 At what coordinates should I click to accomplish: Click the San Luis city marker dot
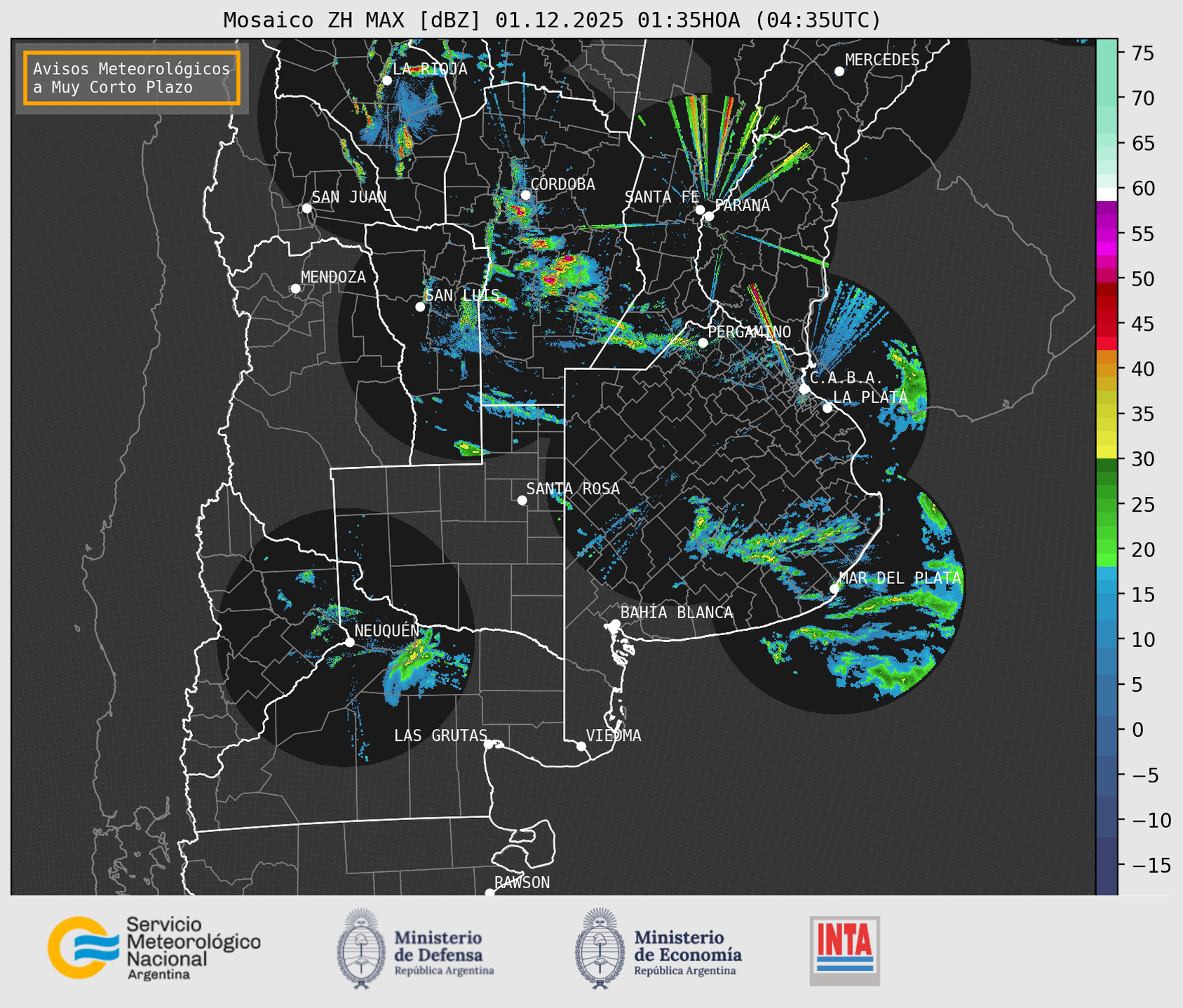click(x=420, y=307)
